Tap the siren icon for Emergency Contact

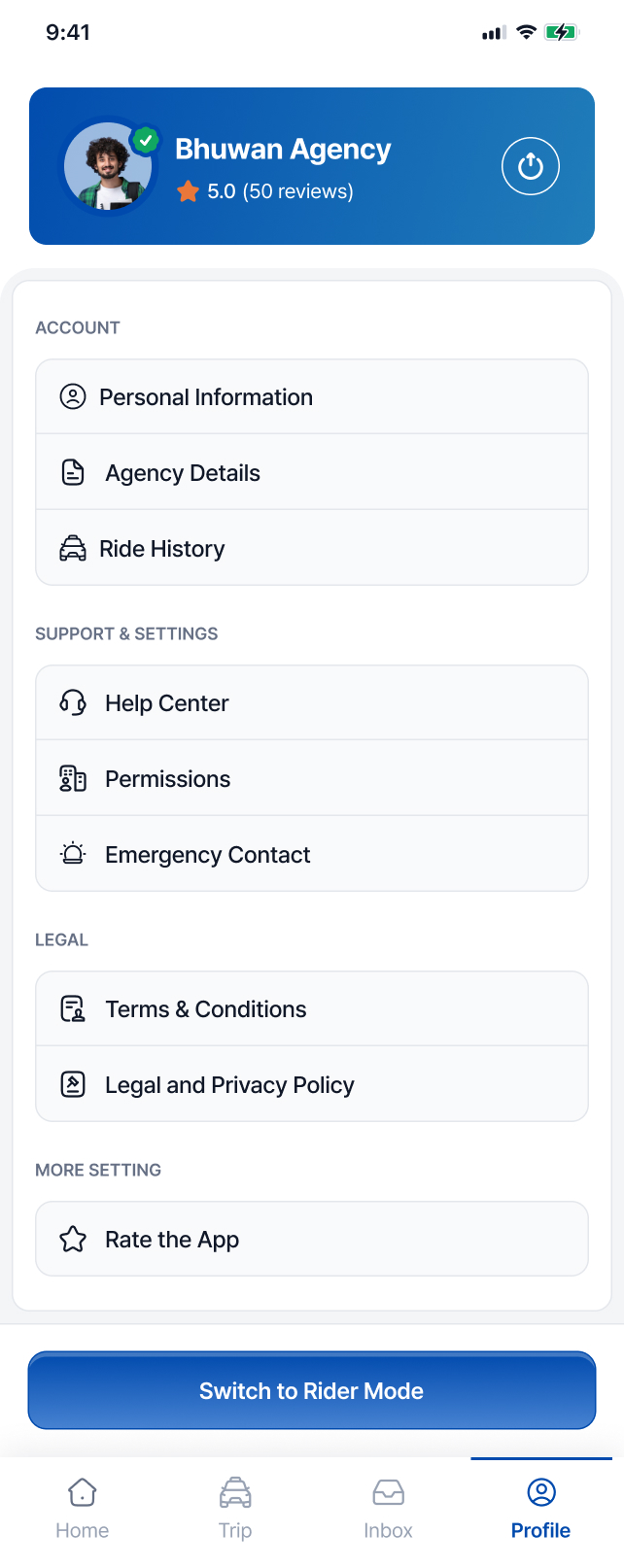[x=73, y=854]
